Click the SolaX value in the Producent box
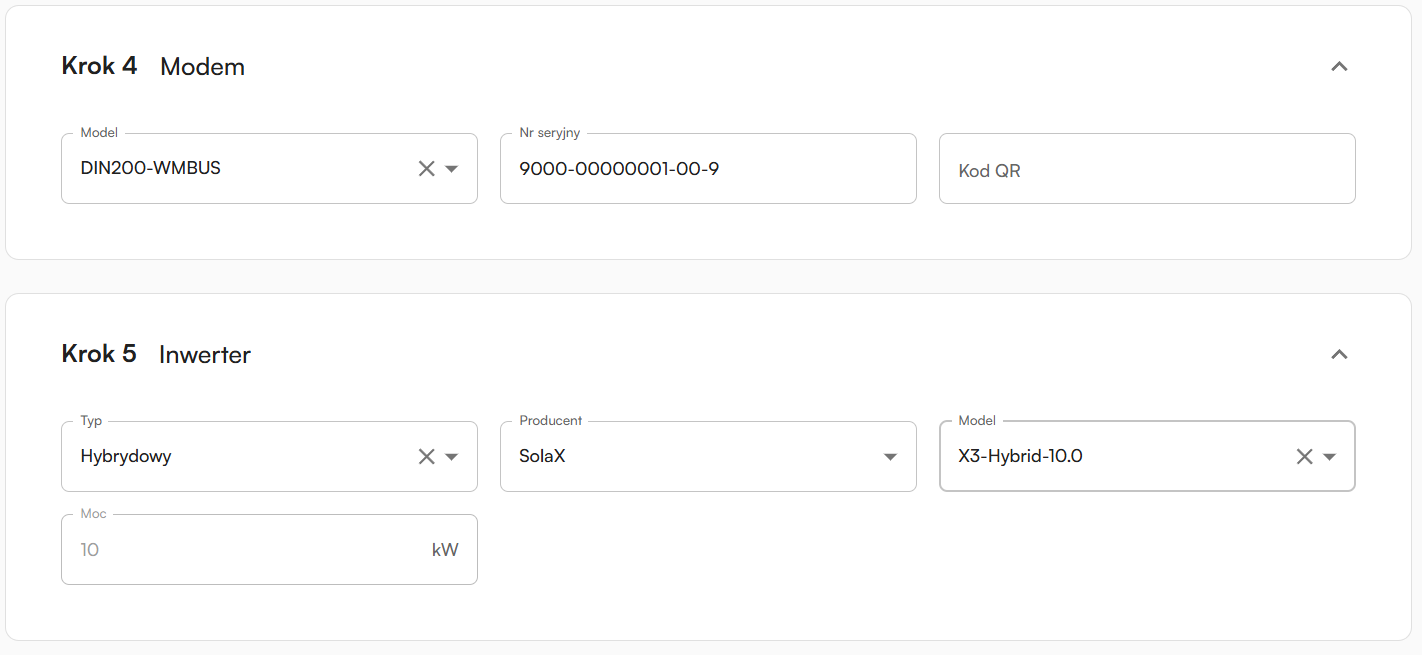The height and width of the screenshot is (655, 1422). tap(542, 456)
